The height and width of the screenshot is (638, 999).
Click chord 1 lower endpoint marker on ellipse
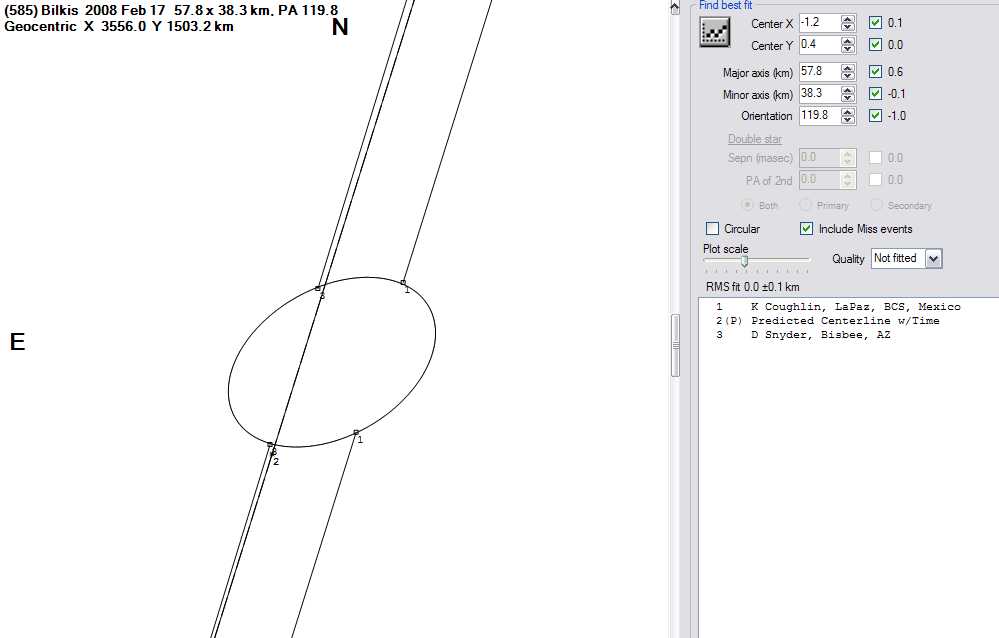point(356,432)
